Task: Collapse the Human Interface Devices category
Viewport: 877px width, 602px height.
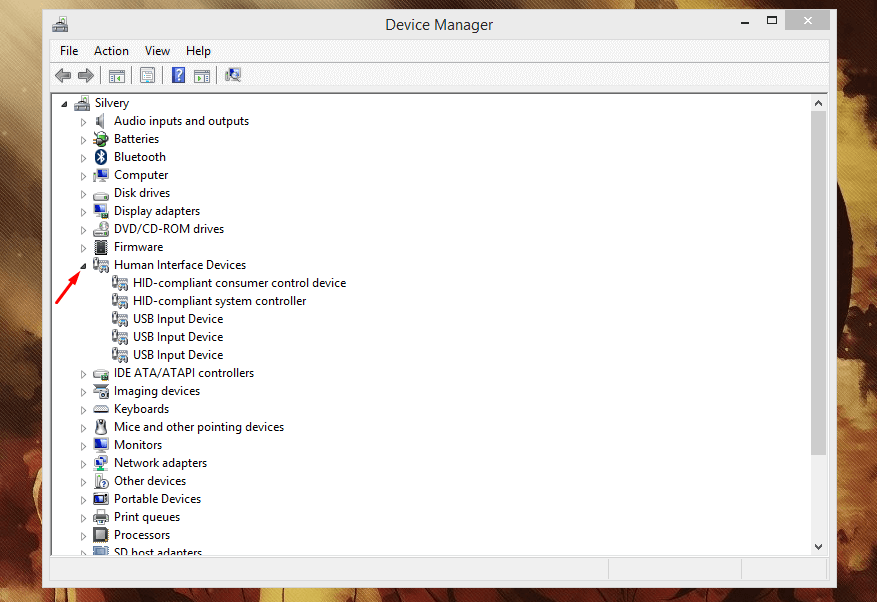Action: (x=84, y=265)
